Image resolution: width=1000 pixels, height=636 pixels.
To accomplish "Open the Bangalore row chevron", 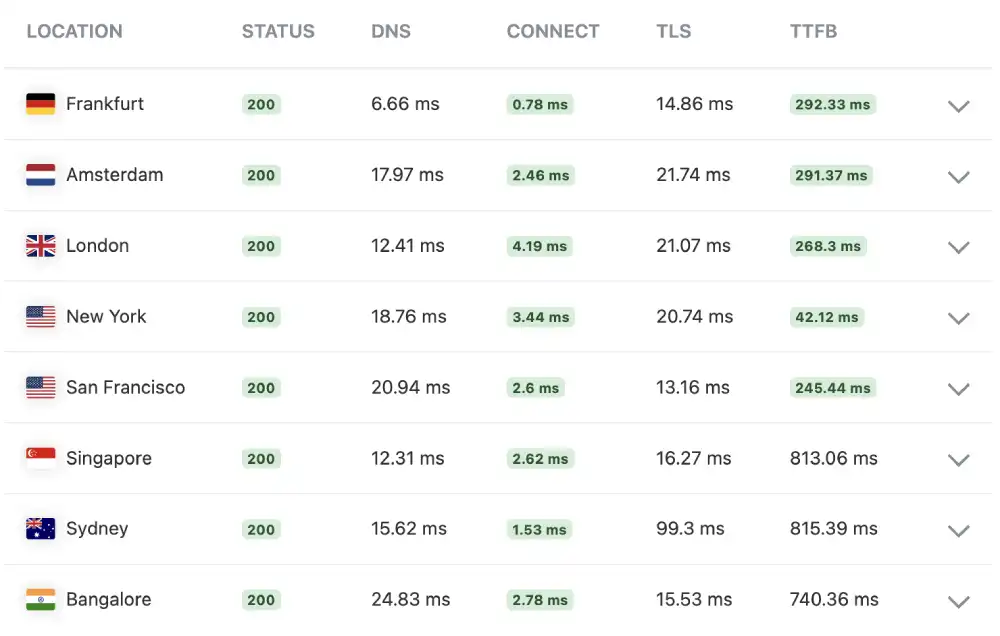I will point(958,602).
